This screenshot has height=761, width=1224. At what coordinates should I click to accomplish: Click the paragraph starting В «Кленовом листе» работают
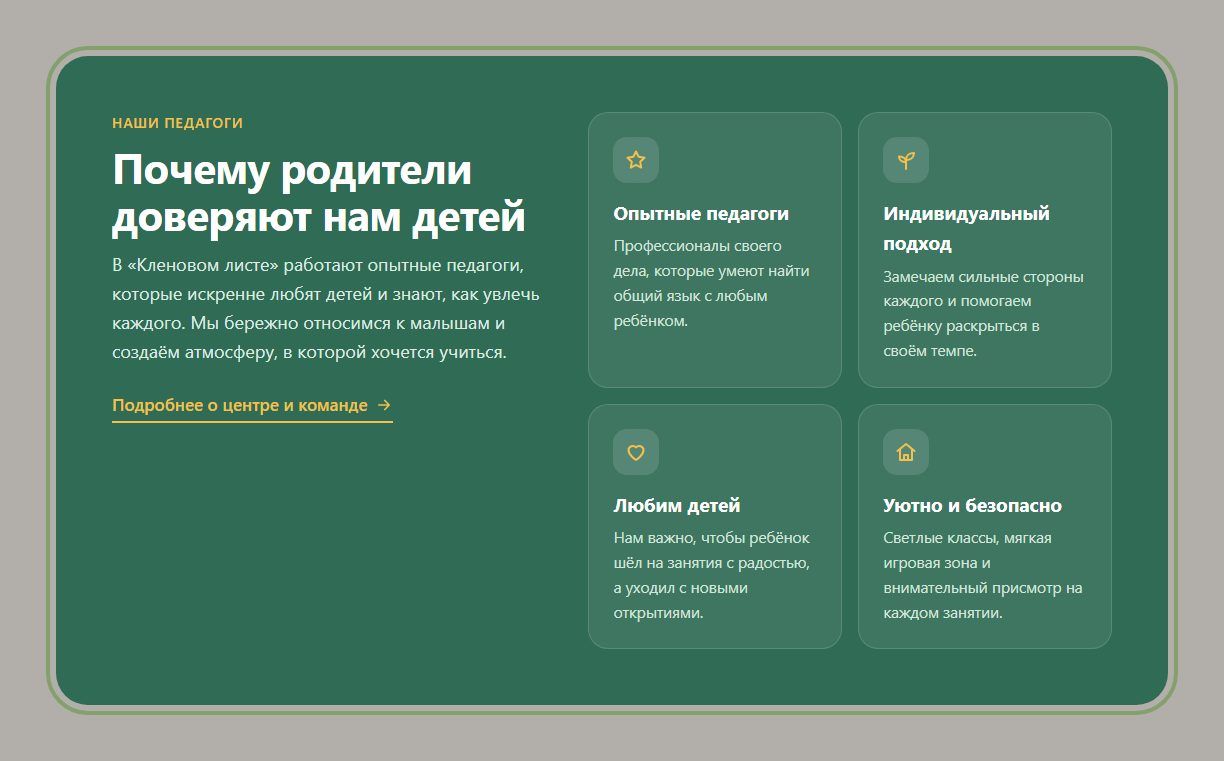[326, 309]
